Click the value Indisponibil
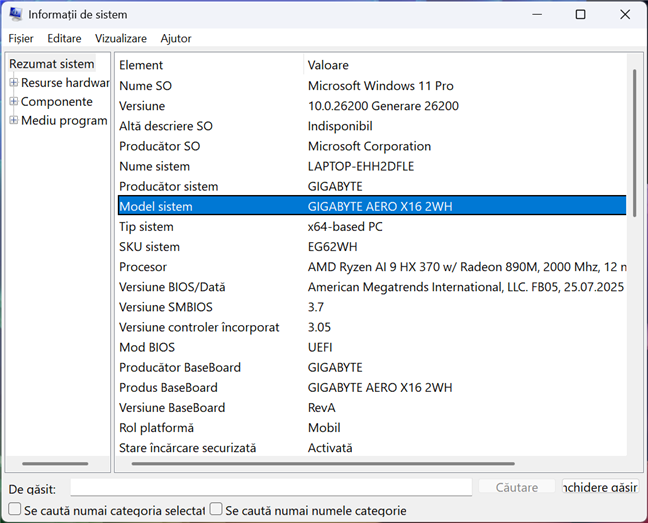 tap(340, 126)
